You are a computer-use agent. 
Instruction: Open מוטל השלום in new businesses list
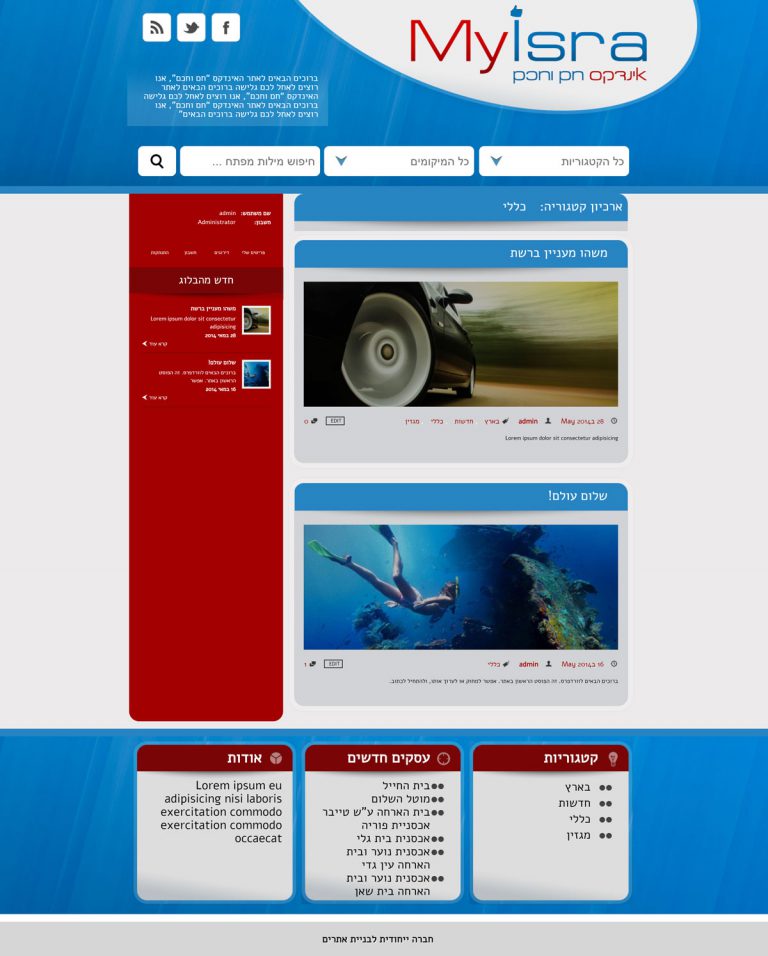[x=400, y=799]
